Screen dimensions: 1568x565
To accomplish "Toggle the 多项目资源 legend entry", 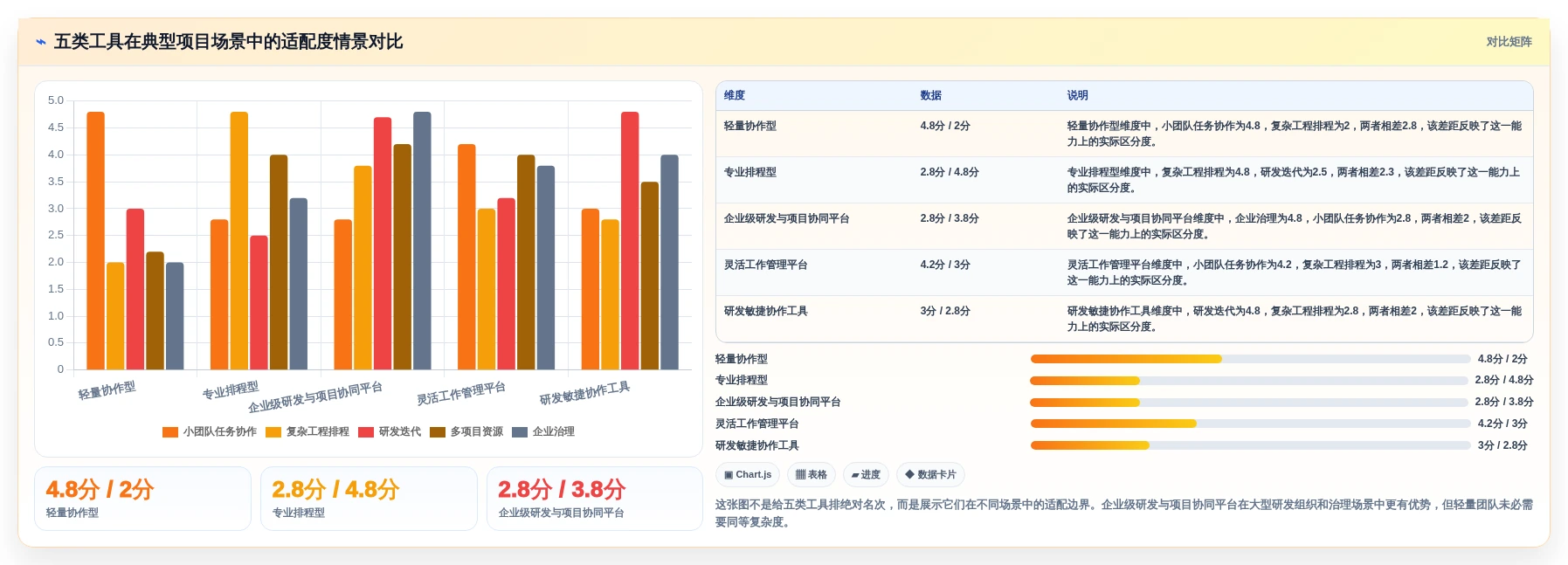I will [466, 431].
